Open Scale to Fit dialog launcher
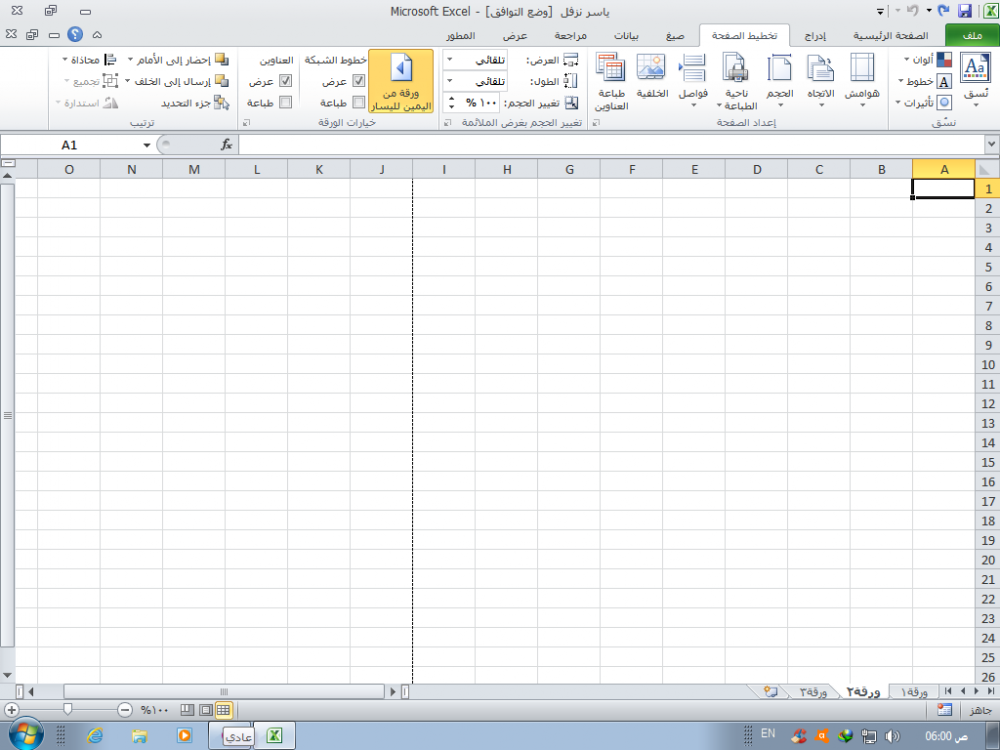 [x=448, y=122]
